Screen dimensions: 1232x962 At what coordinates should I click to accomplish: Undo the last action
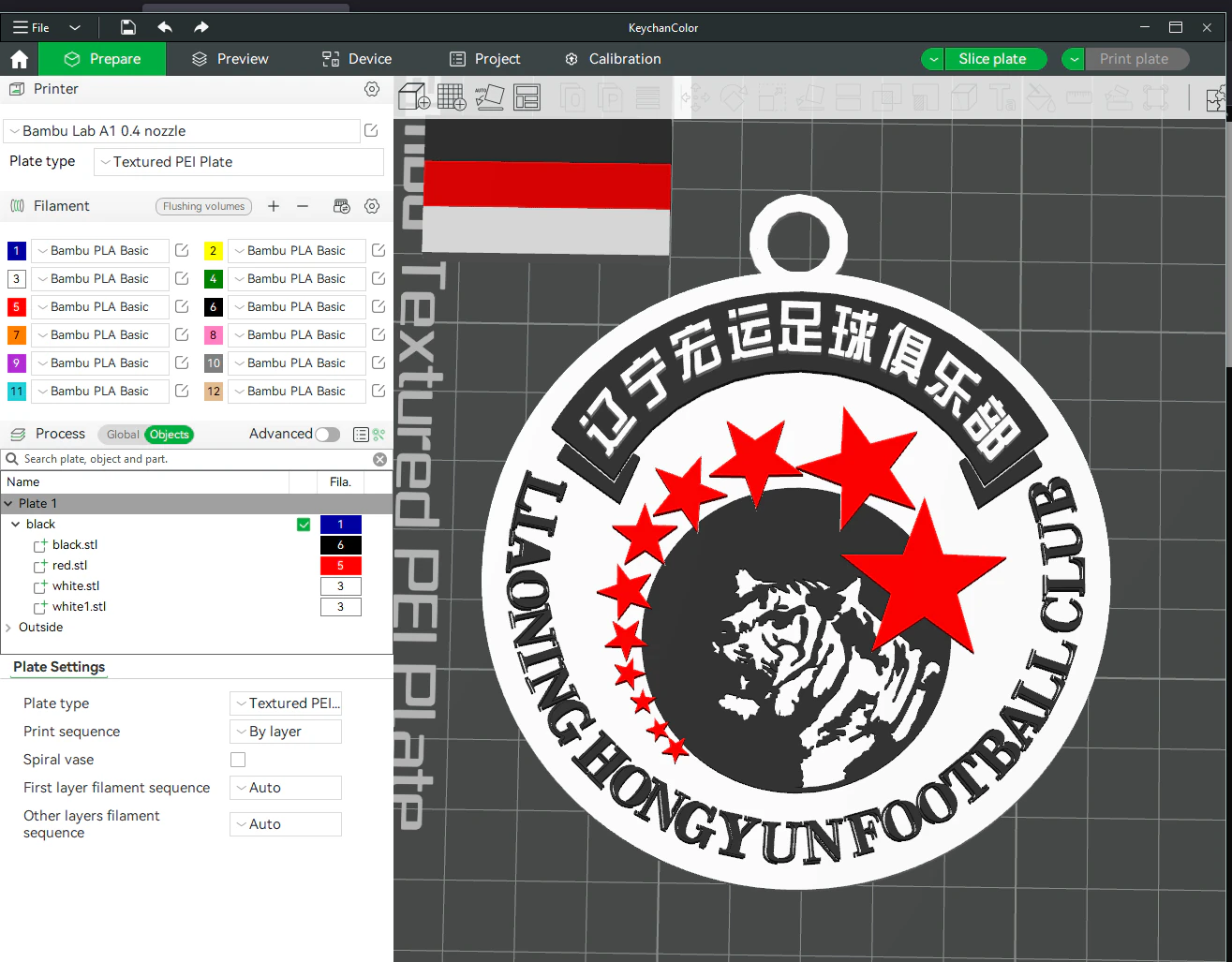[165, 27]
